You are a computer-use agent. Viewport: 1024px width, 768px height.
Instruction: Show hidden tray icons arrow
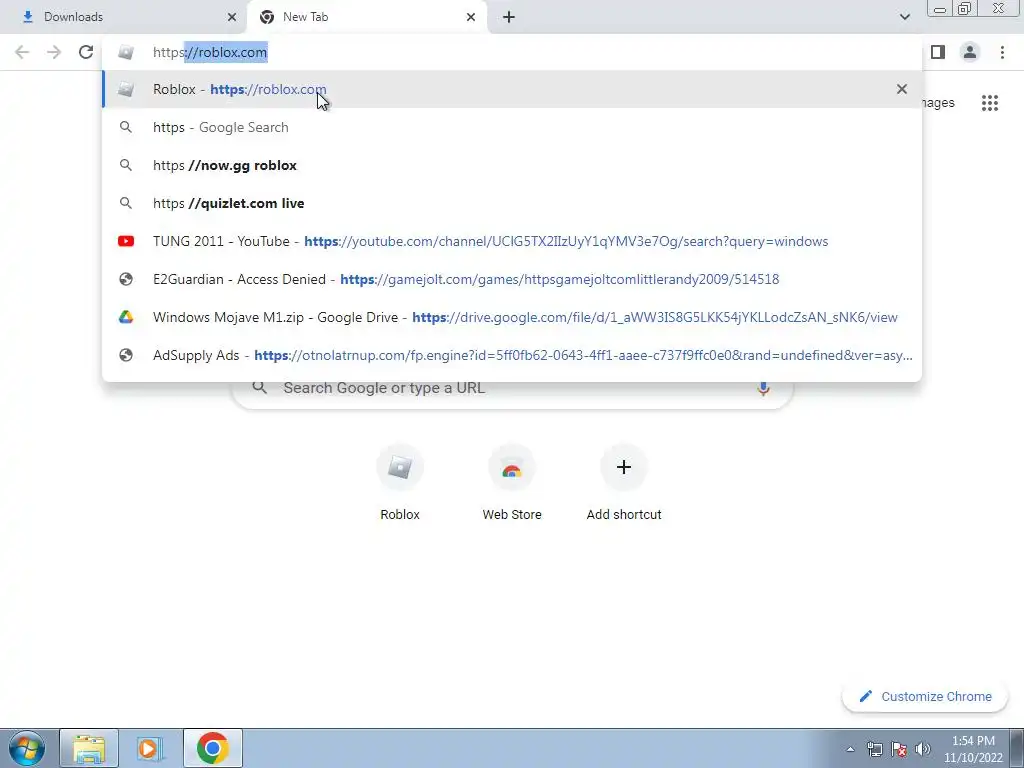(850, 749)
